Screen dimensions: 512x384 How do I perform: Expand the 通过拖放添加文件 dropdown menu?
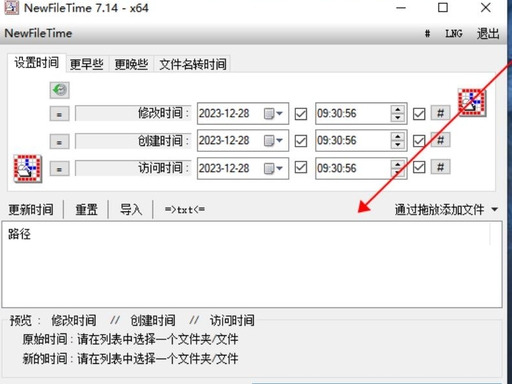click(x=495, y=210)
